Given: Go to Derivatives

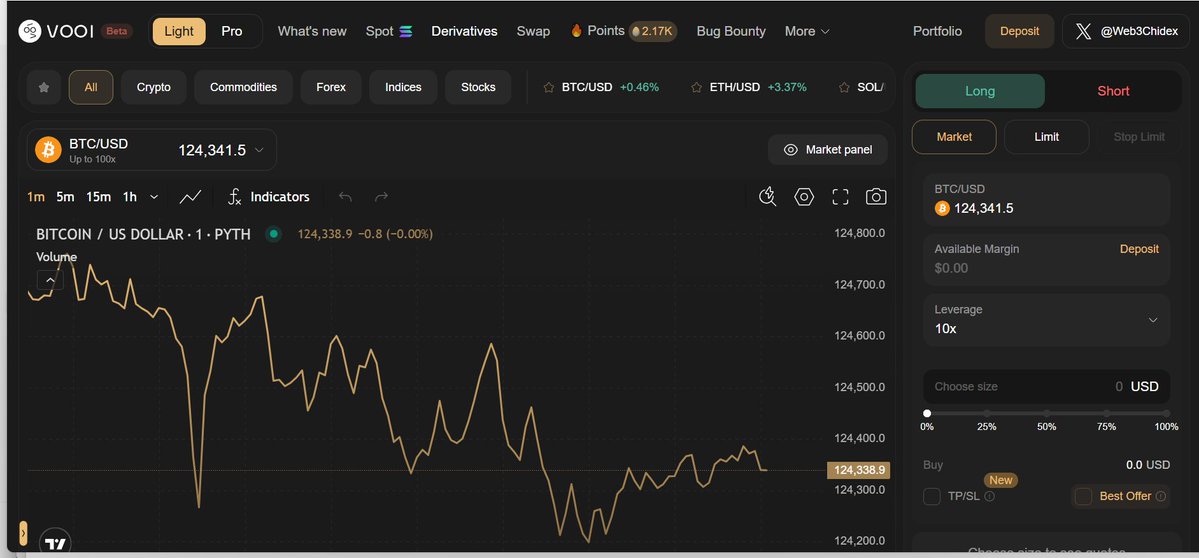Looking at the screenshot, I should click(x=464, y=31).
